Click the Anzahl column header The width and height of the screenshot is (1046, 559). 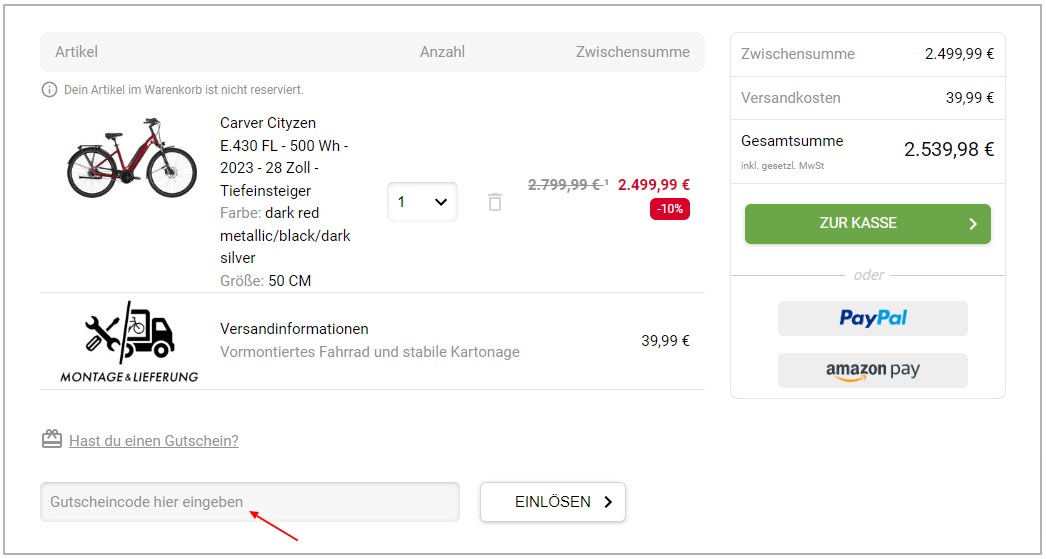(442, 52)
